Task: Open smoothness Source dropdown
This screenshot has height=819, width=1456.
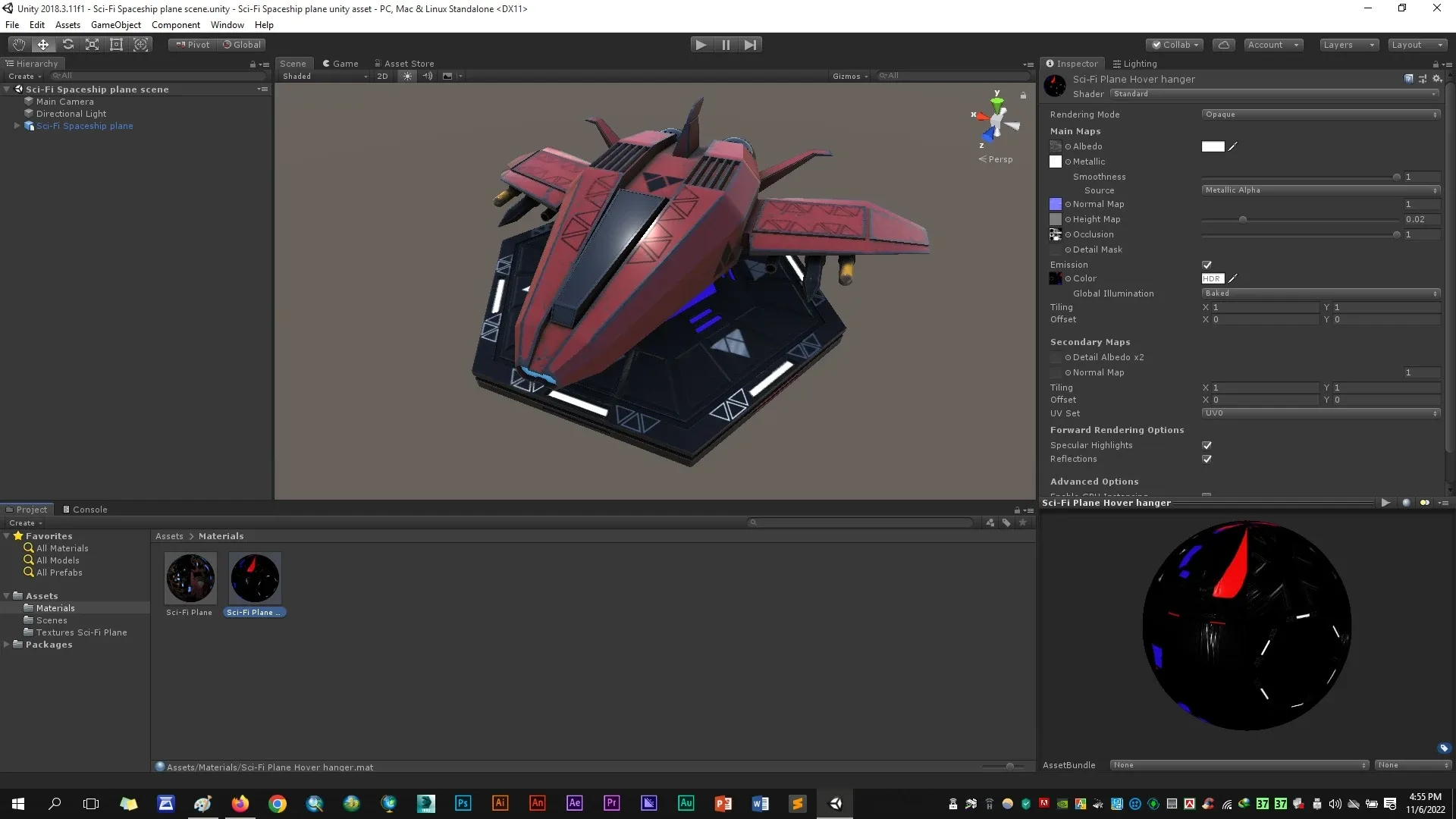Action: (x=1320, y=190)
